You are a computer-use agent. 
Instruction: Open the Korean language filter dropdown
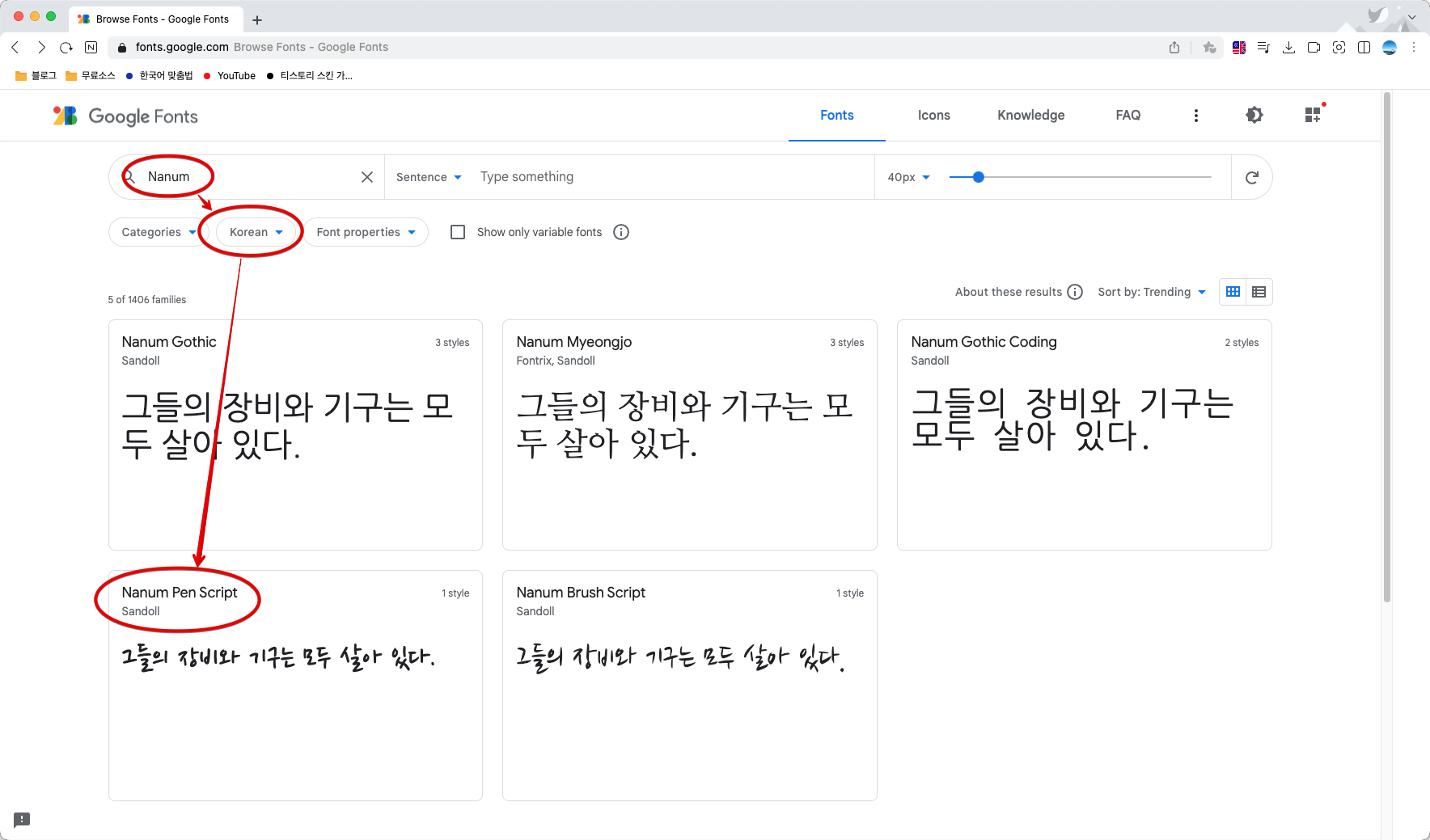coord(254,231)
